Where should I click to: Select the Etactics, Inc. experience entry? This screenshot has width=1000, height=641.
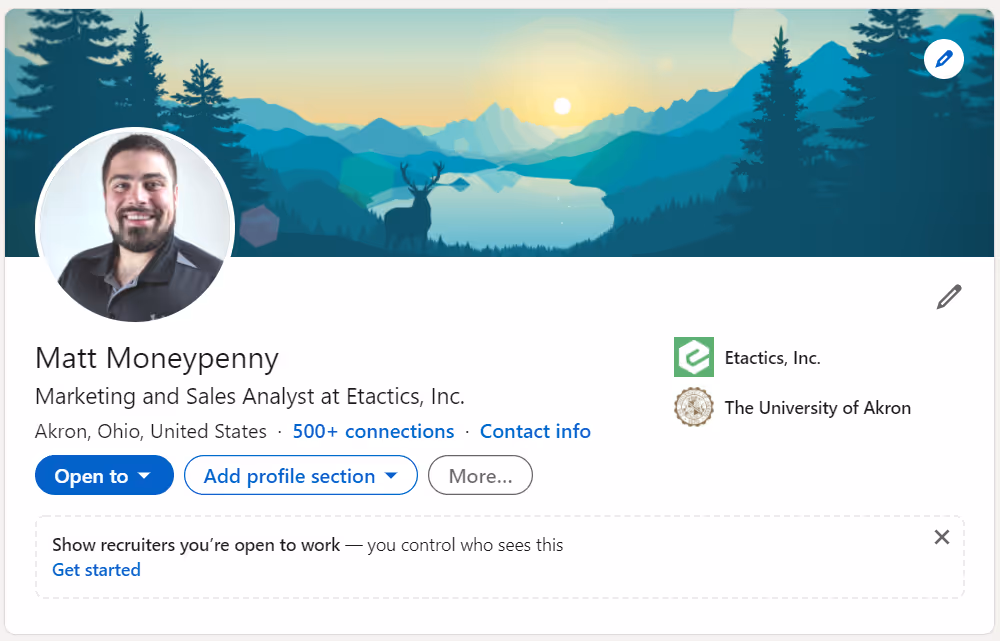click(771, 357)
